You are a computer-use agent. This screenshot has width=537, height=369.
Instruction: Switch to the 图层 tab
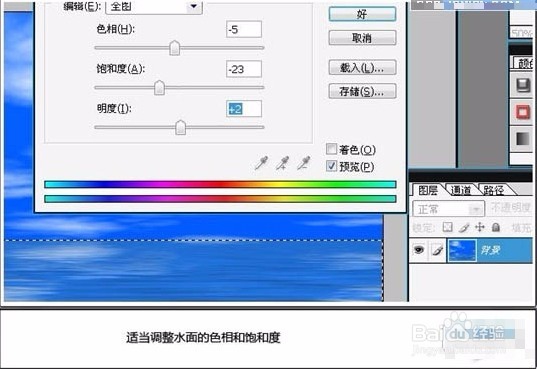(x=428, y=190)
